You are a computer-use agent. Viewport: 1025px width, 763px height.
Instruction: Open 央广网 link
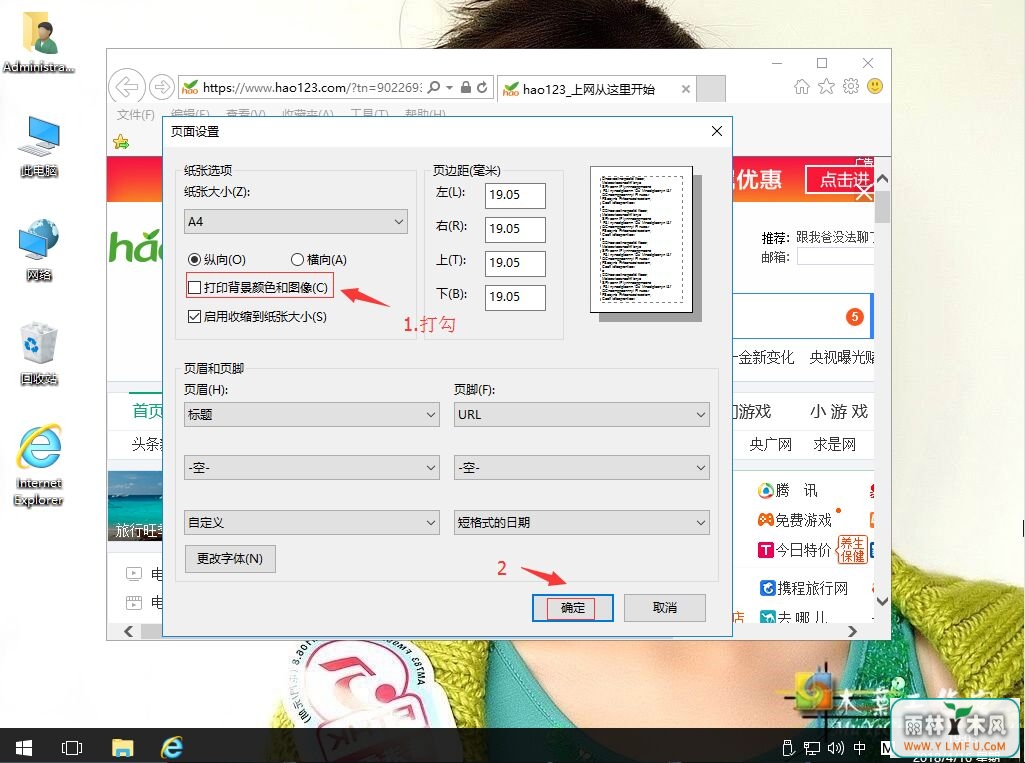770,445
